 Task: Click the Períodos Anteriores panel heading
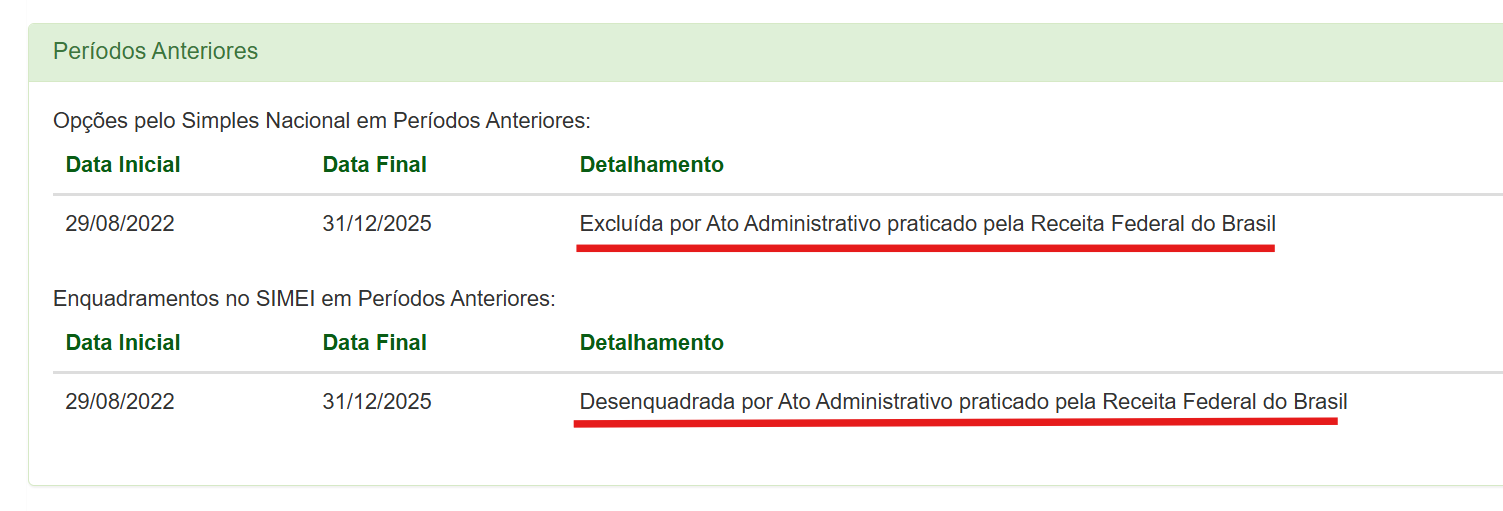point(155,51)
